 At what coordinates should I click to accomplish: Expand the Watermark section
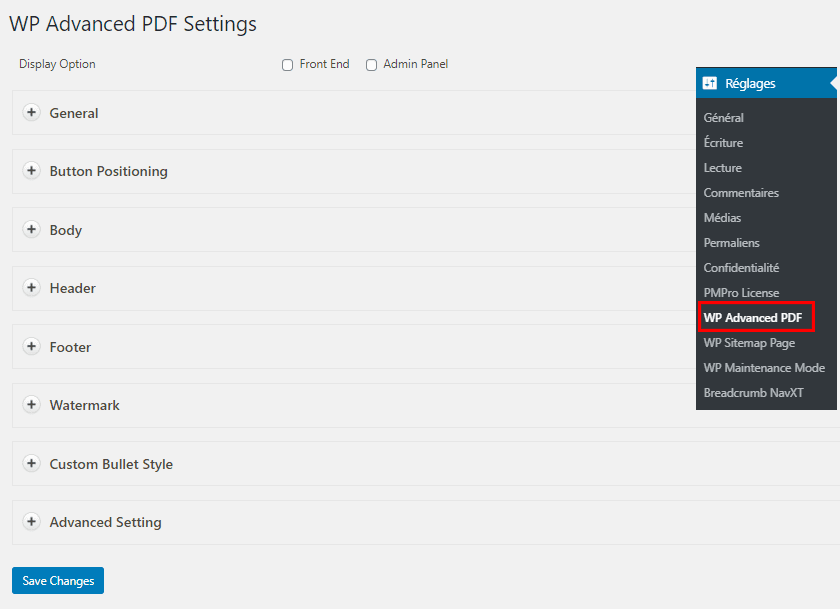tap(31, 405)
